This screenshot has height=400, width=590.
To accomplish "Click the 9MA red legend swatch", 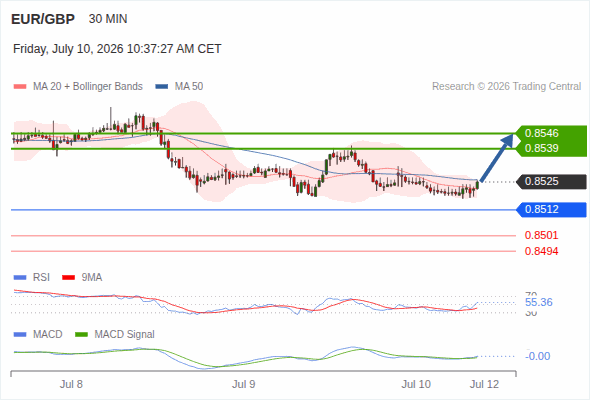I will pos(68,278).
